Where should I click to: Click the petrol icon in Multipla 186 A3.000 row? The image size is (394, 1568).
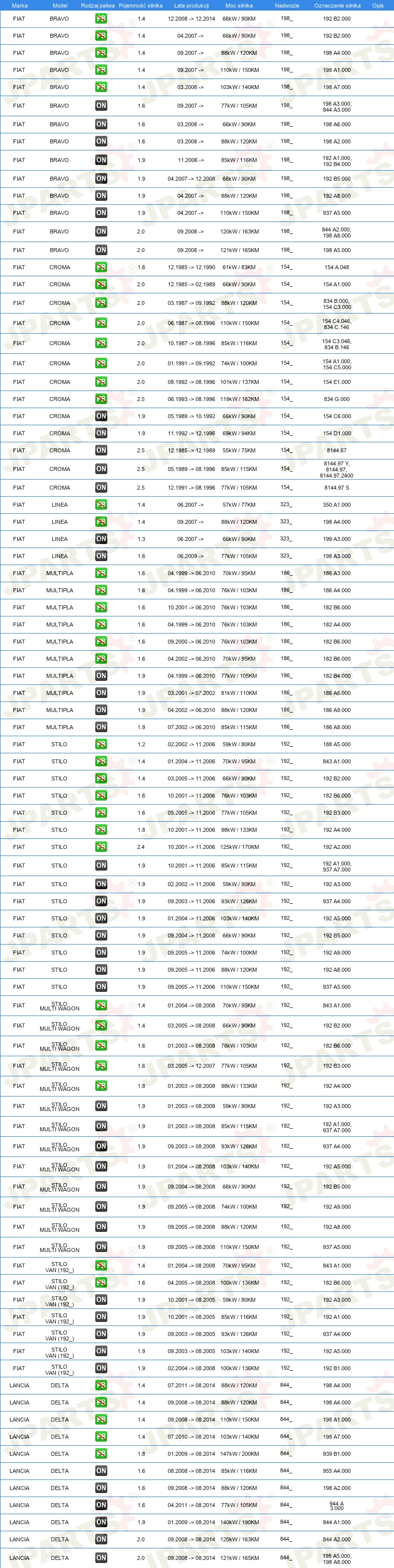tap(101, 573)
